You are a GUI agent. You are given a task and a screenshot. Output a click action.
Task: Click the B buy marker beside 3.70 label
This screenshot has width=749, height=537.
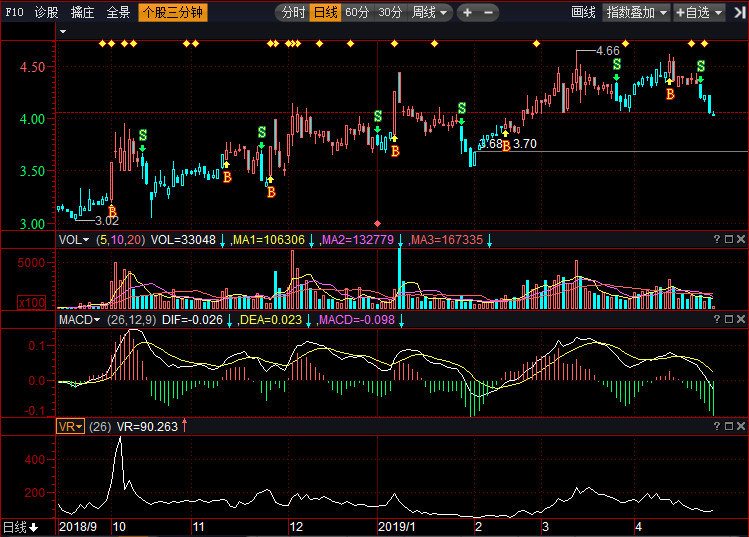pyautogui.click(x=506, y=146)
